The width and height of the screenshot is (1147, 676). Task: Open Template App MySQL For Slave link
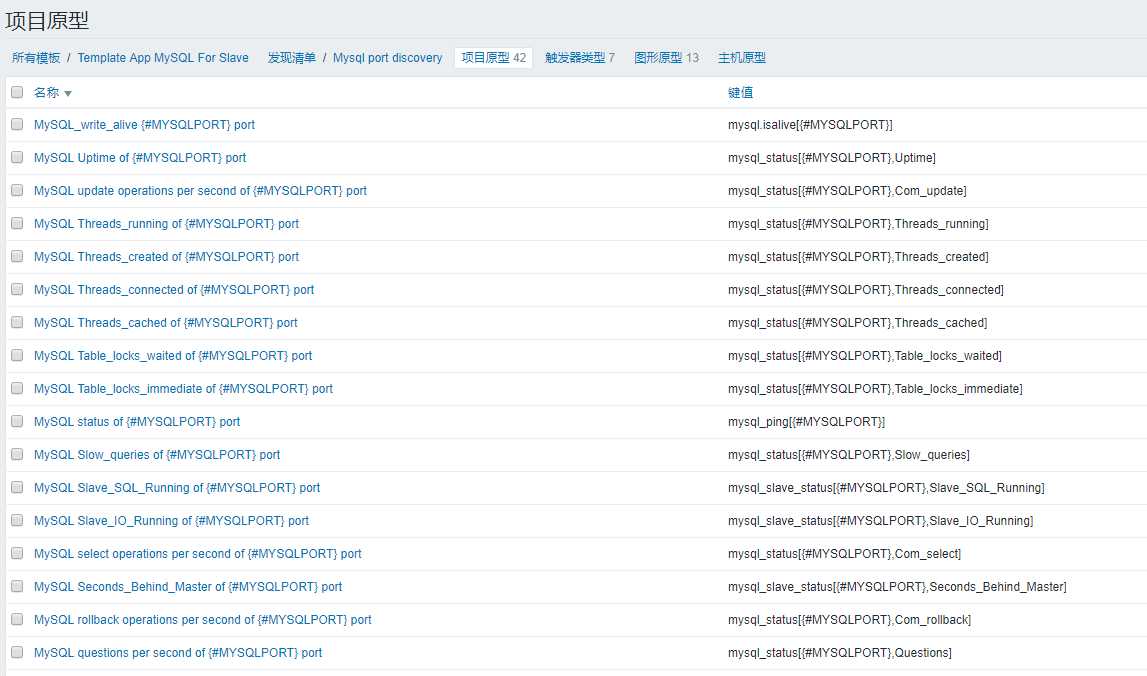tap(163, 58)
